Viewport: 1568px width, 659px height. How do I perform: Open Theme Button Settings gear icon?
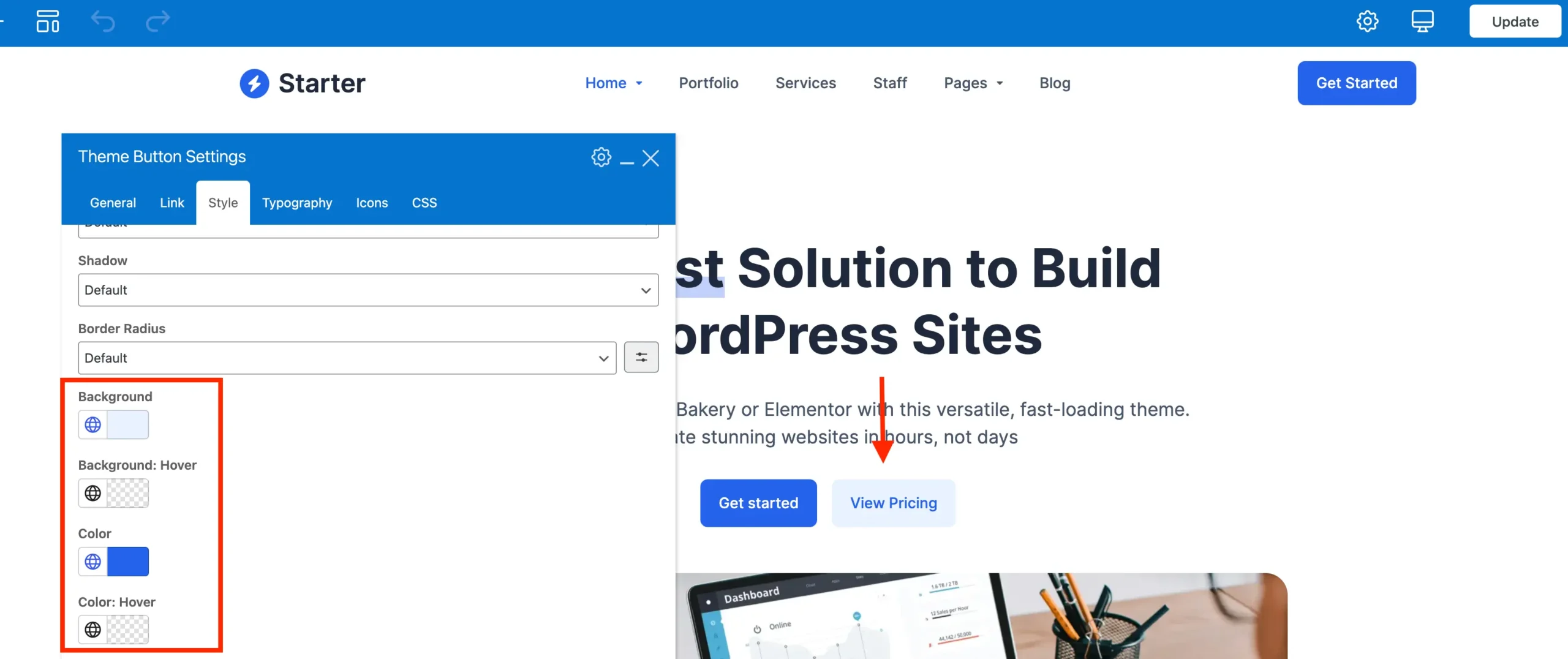601,157
